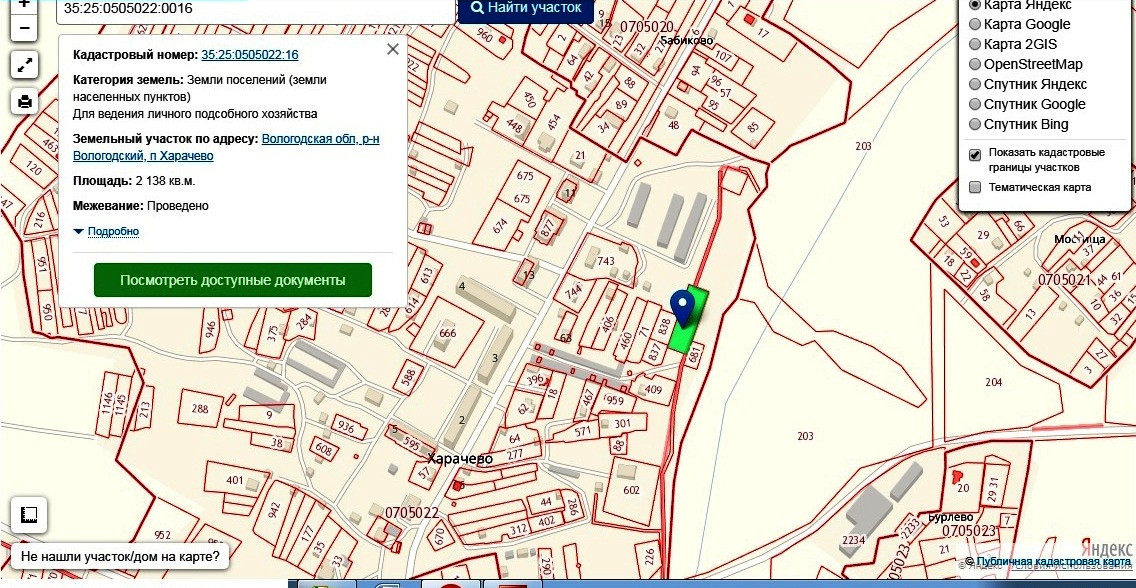Click cadastral quarter label 0705020
This screenshot has height=588, width=1136.
click(x=646, y=27)
